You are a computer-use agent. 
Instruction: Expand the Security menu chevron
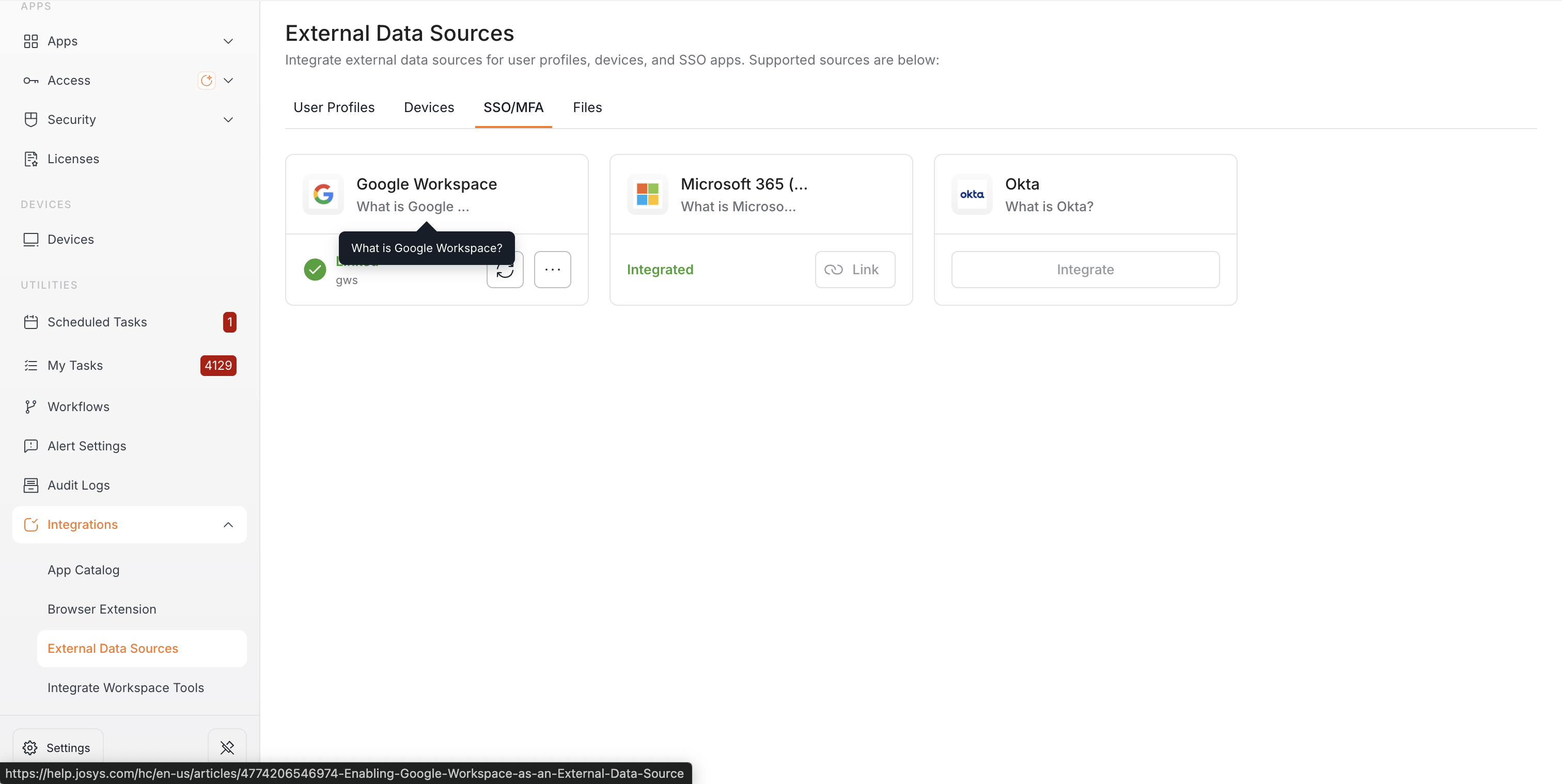click(229, 119)
